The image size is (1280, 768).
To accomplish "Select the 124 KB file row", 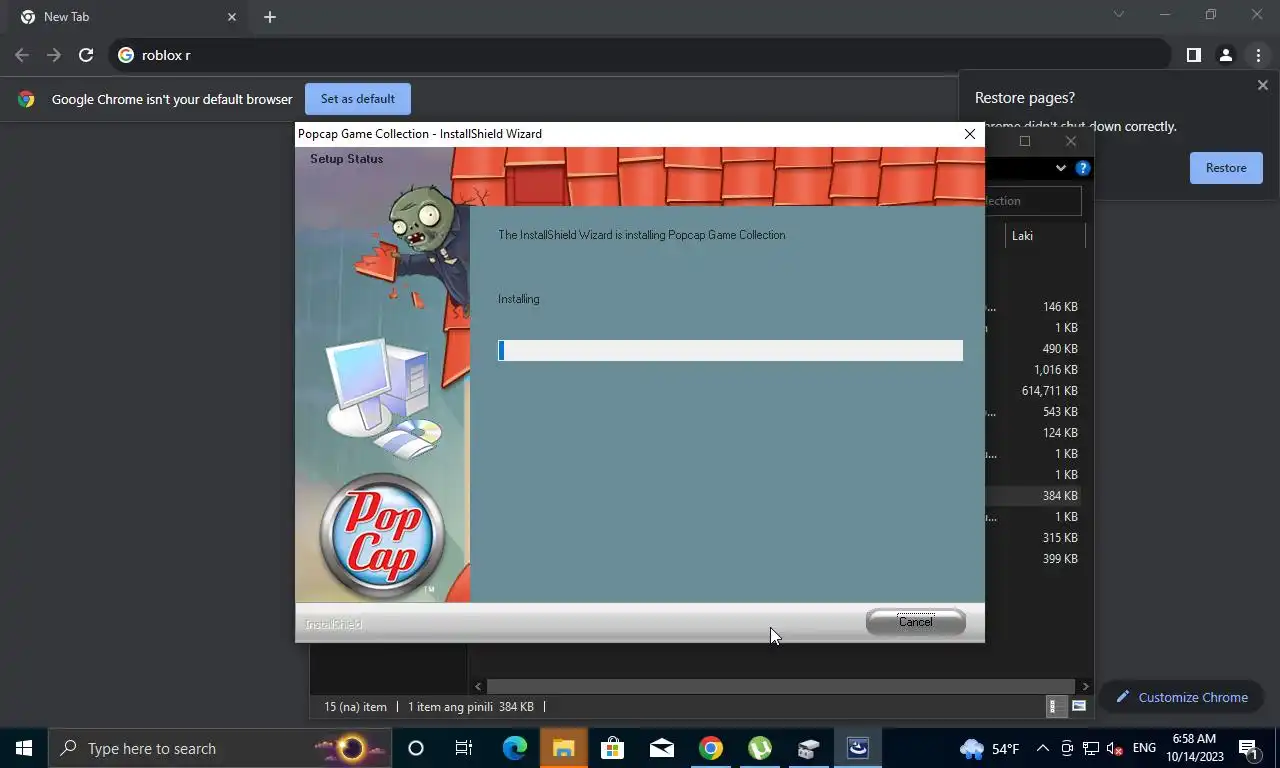I will click(x=1034, y=433).
